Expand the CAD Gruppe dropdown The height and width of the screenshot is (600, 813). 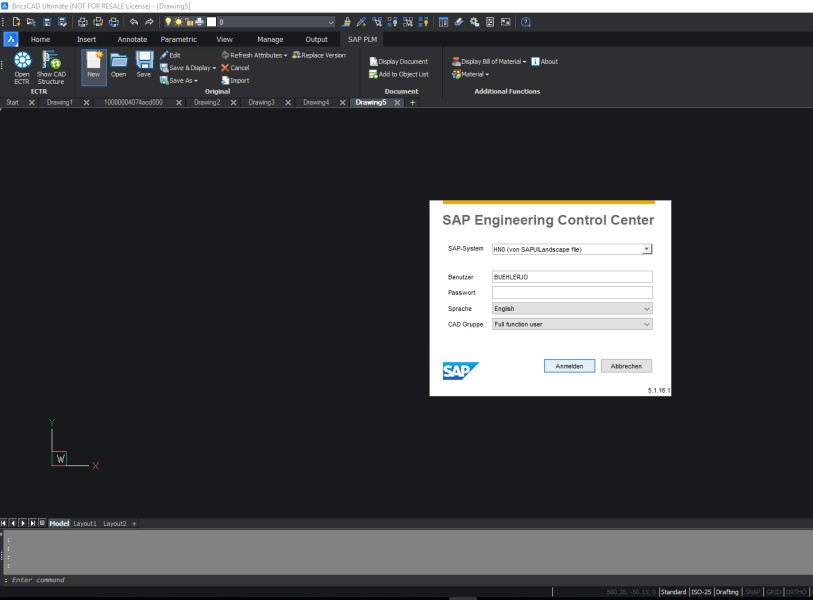click(645, 324)
